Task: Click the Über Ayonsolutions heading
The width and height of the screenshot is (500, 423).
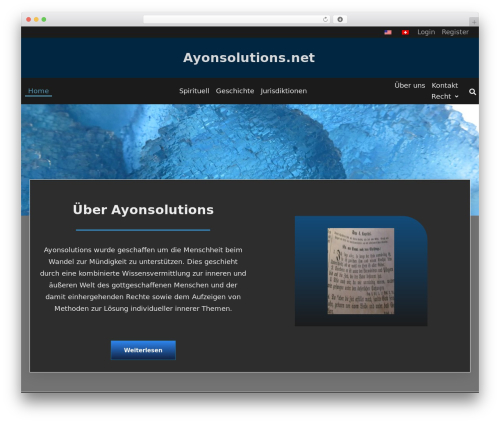Action: pyautogui.click(x=143, y=210)
